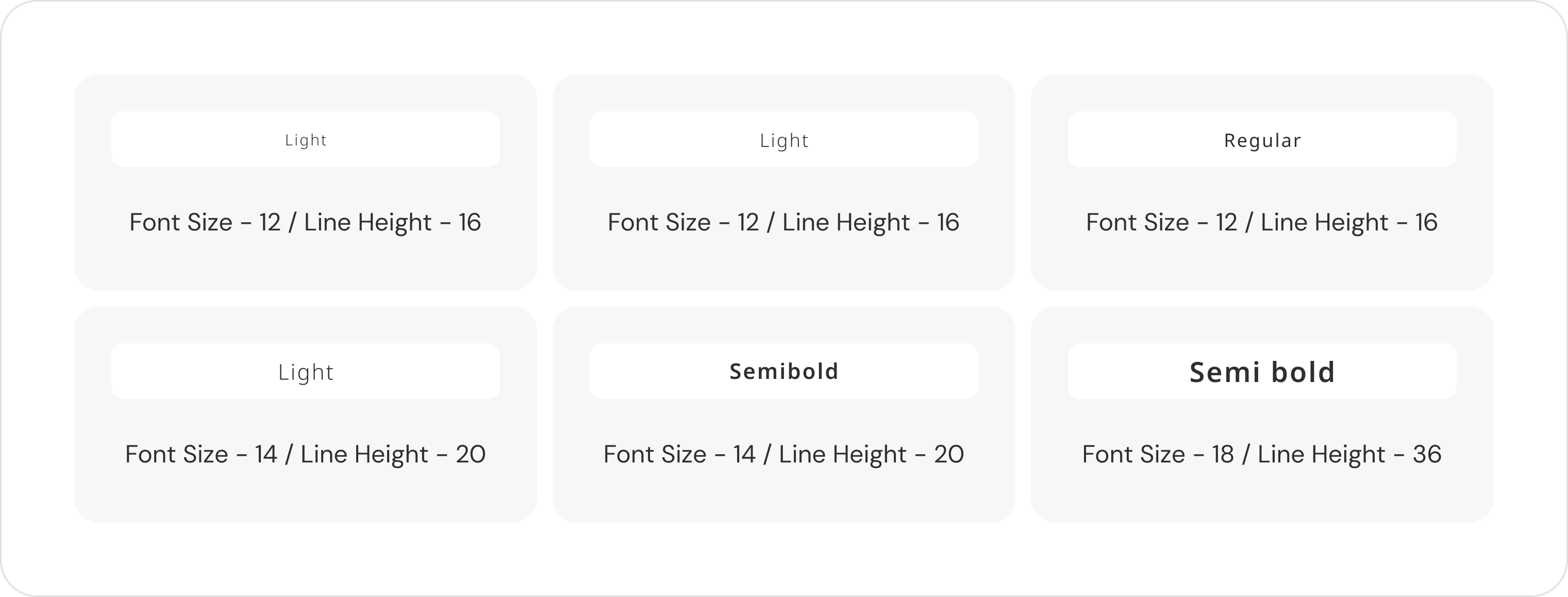Viewport: 1568px width, 597px height.
Task: Select the caption text beneath the Semibold label
Action: [783, 454]
